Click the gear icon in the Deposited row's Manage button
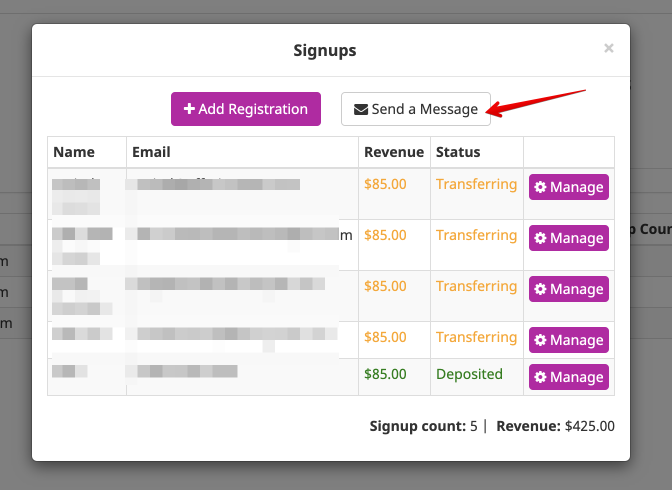This screenshot has width=672, height=490. click(540, 377)
